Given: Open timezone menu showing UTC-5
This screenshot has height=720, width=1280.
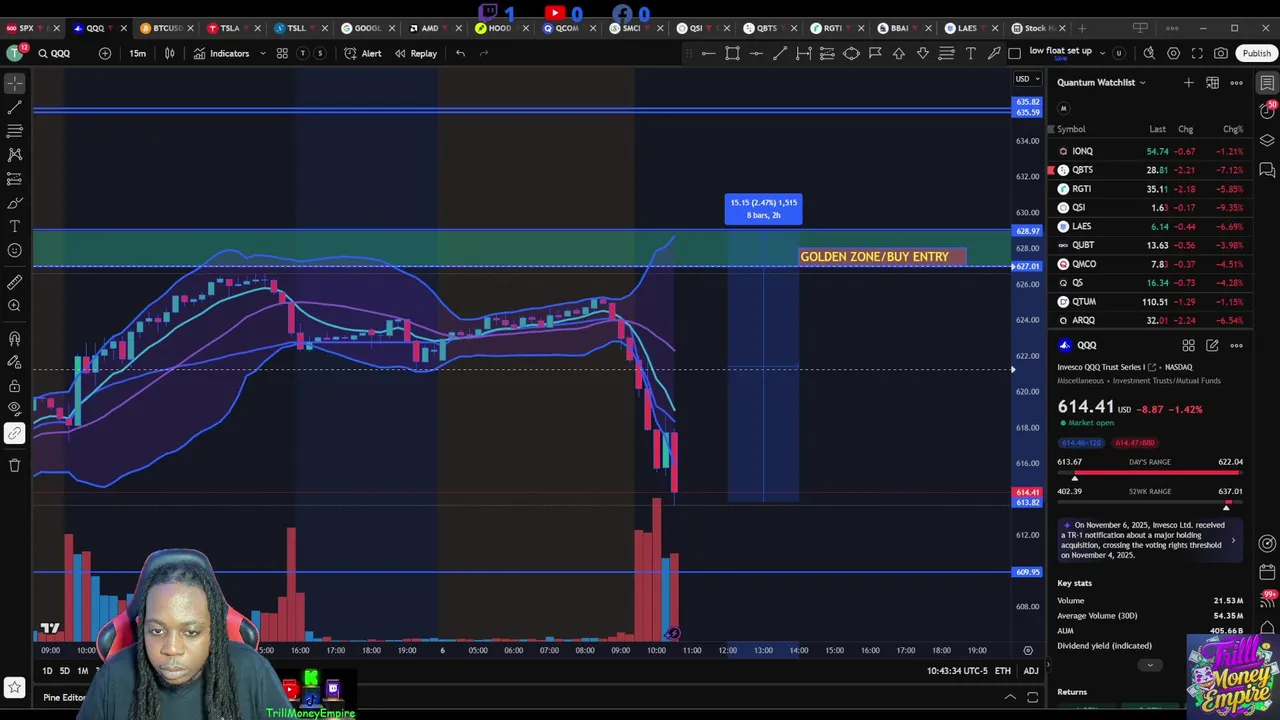Looking at the screenshot, I should [x=957, y=671].
